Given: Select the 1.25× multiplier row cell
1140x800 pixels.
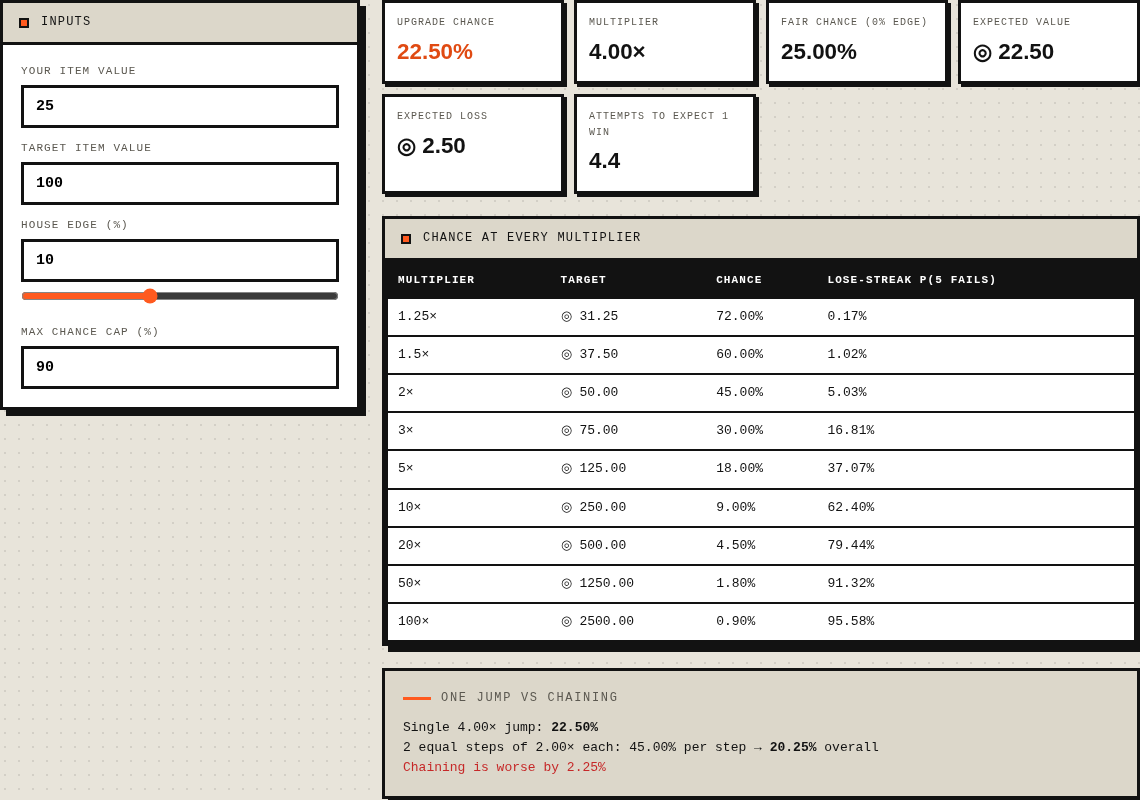Looking at the screenshot, I should 417,316.
